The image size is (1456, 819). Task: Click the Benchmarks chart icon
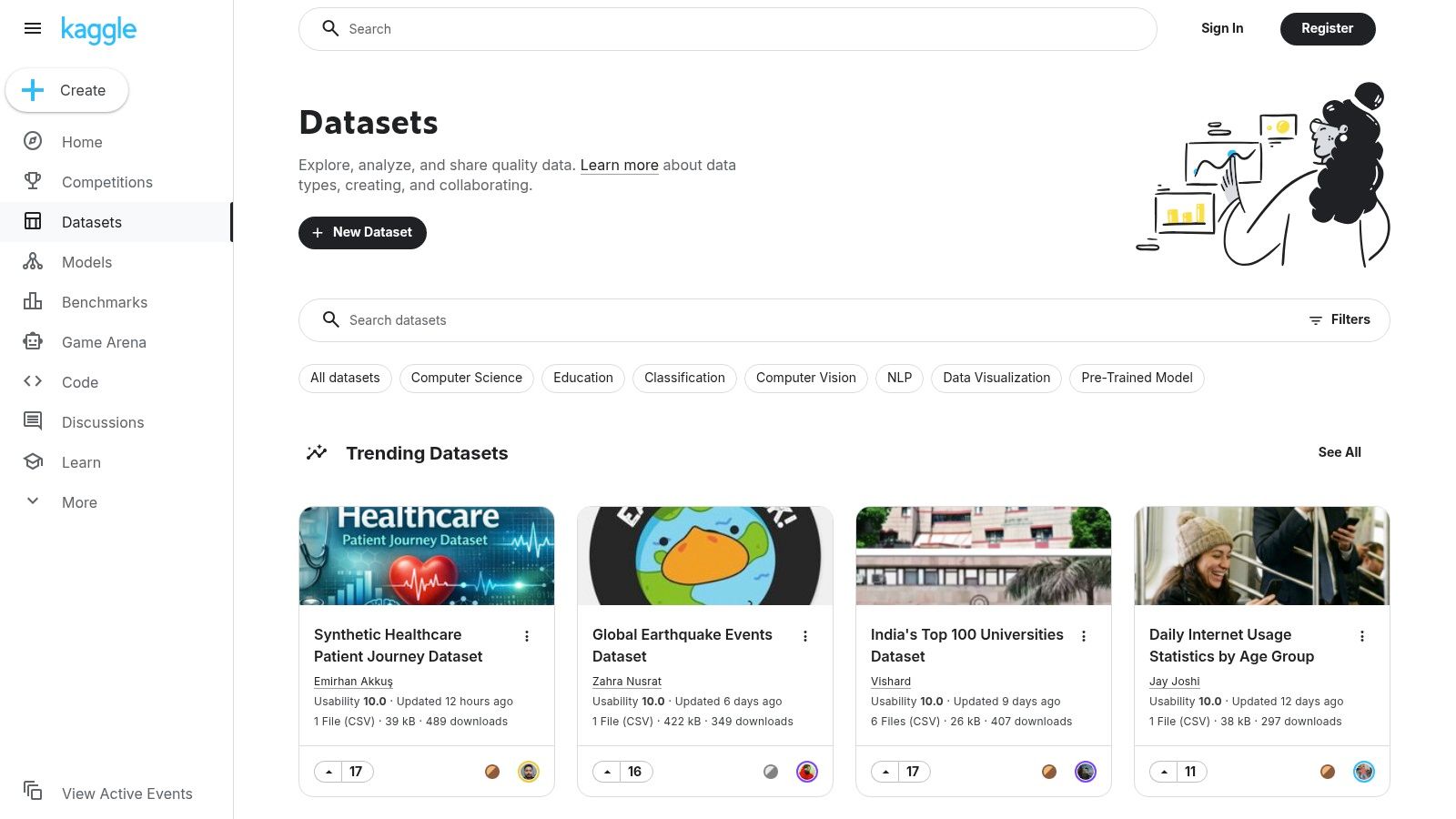[x=33, y=302]
